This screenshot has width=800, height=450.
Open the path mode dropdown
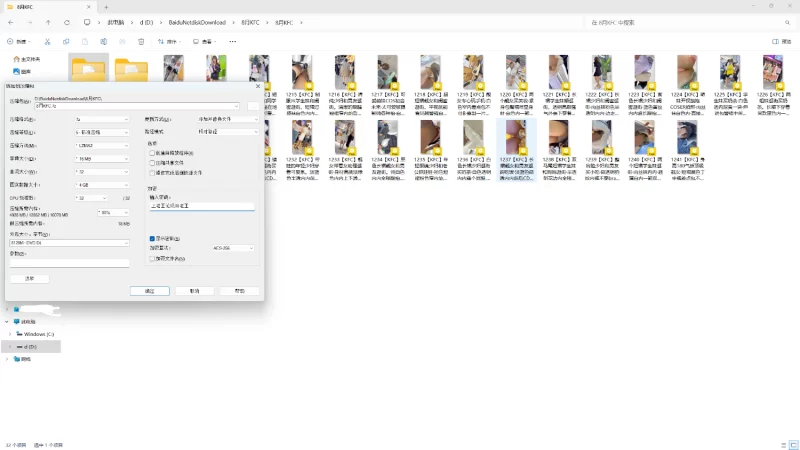tap(228, 132)
